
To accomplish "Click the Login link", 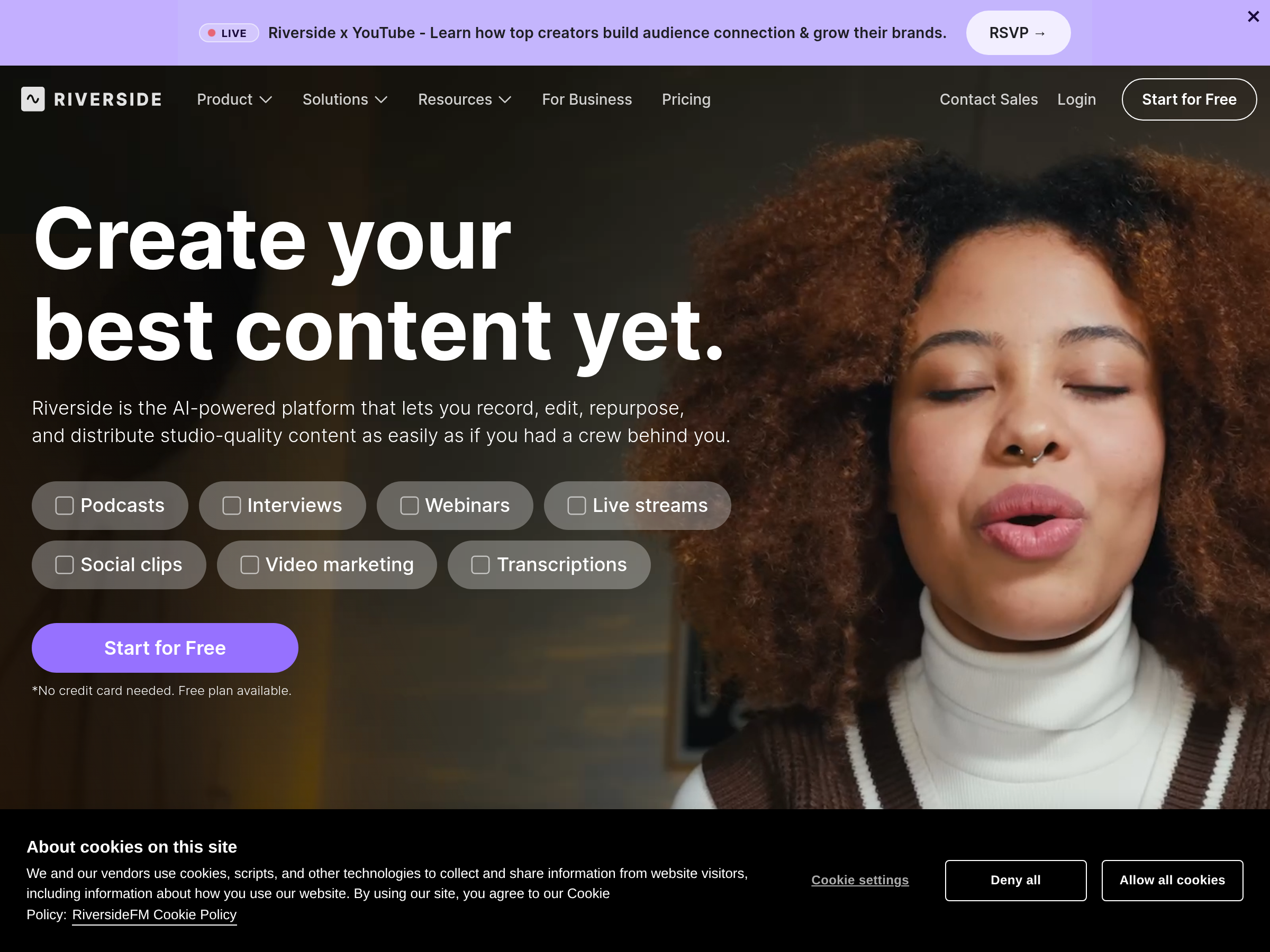I will point(1076,99).
